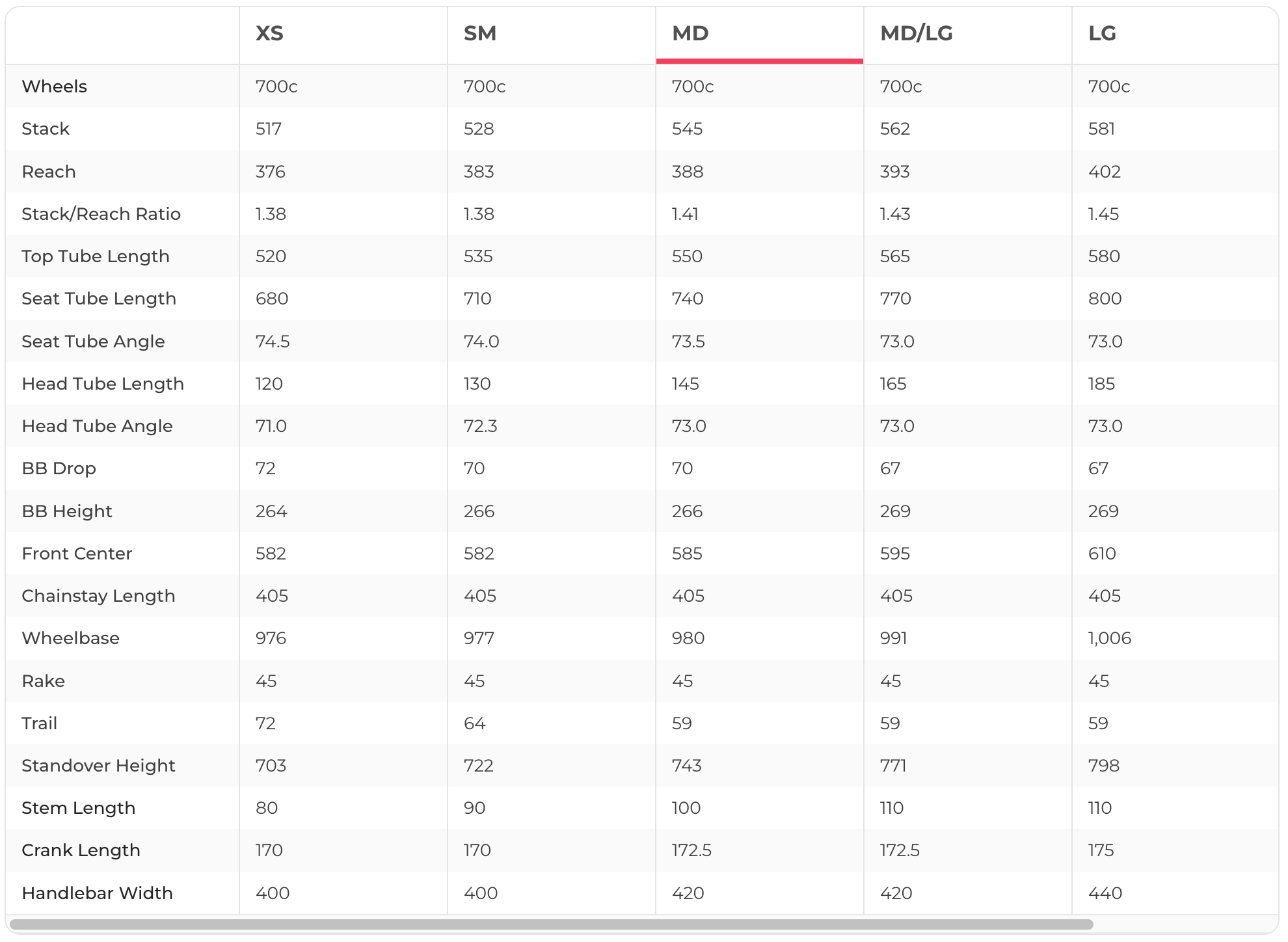Switch to the MD/LG size column
This screenshot has width=1288, height=942.
tap(916, 33)
